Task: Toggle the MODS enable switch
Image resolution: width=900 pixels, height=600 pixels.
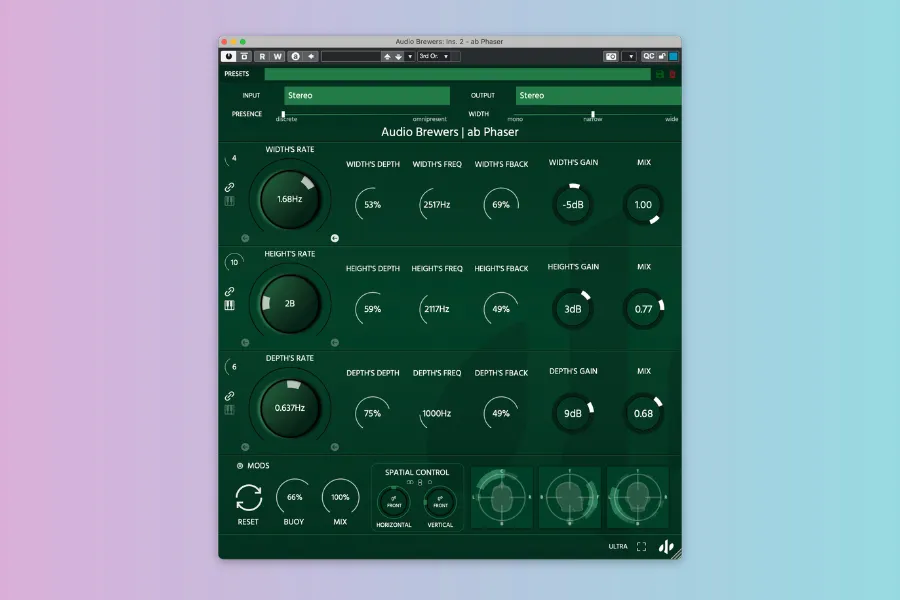Action: pyautogui.click(x=240, y=466)
